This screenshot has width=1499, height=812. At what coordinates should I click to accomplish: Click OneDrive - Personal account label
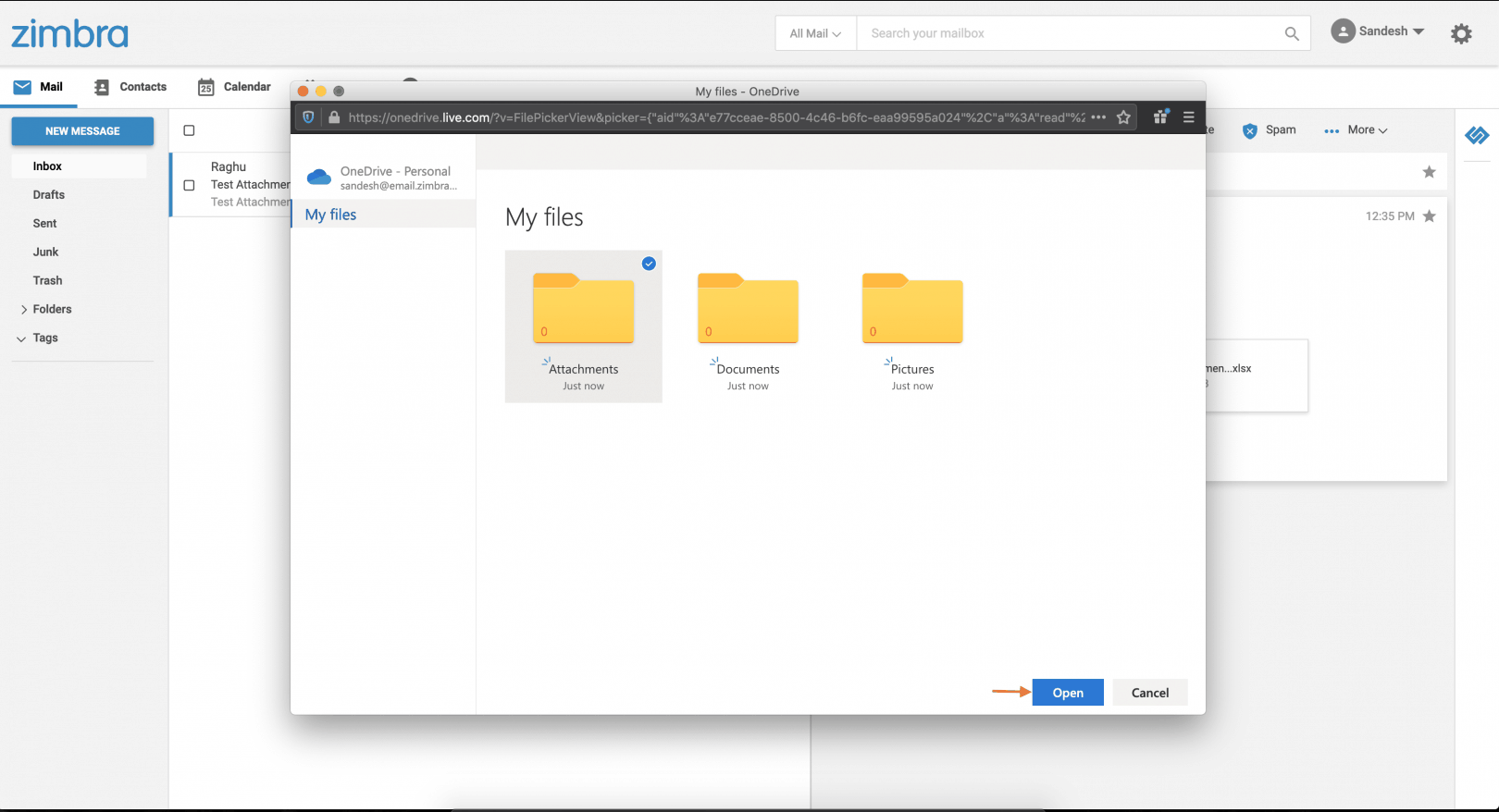coord(395,171)
